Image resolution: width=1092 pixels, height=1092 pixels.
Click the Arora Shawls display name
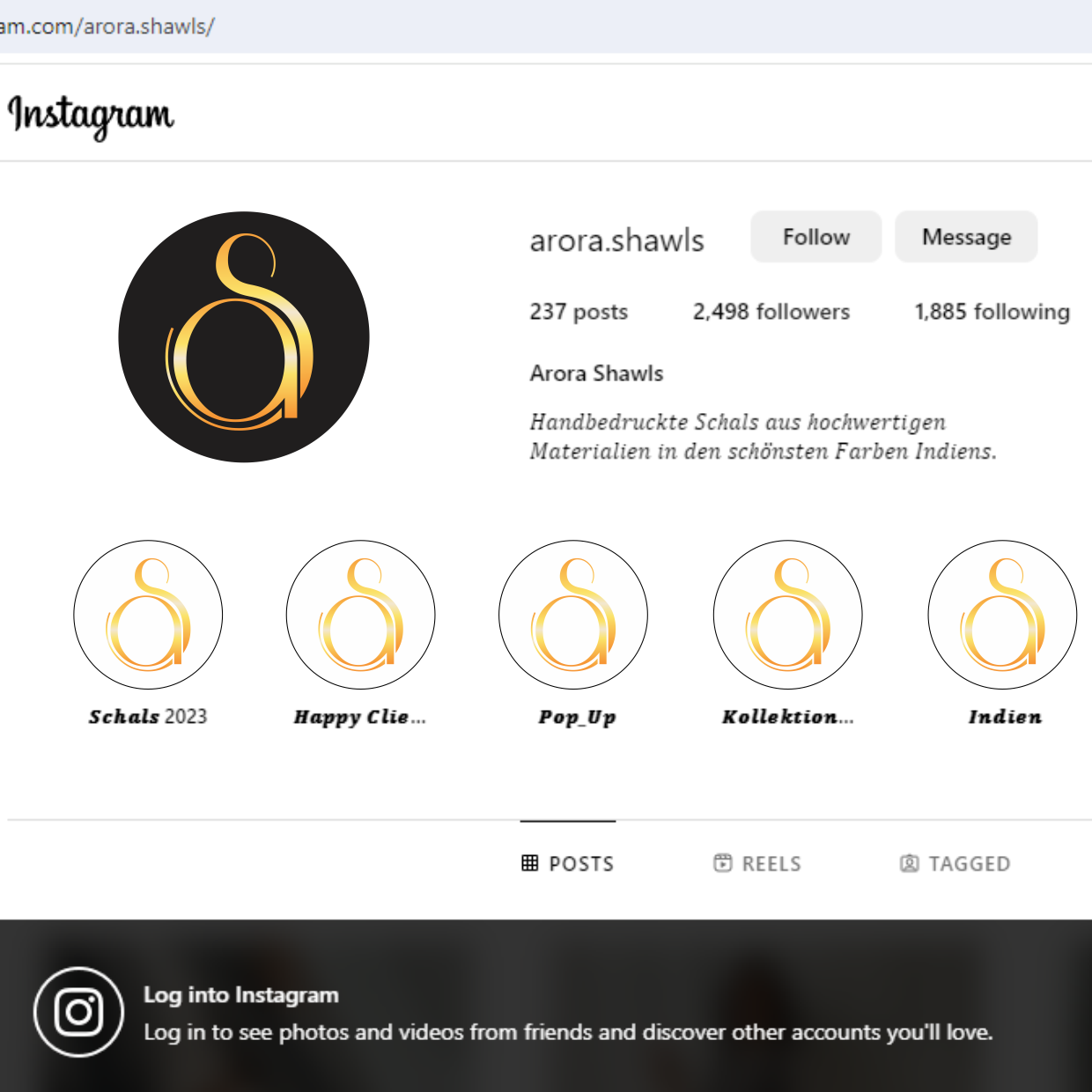(x=596, y=373)
